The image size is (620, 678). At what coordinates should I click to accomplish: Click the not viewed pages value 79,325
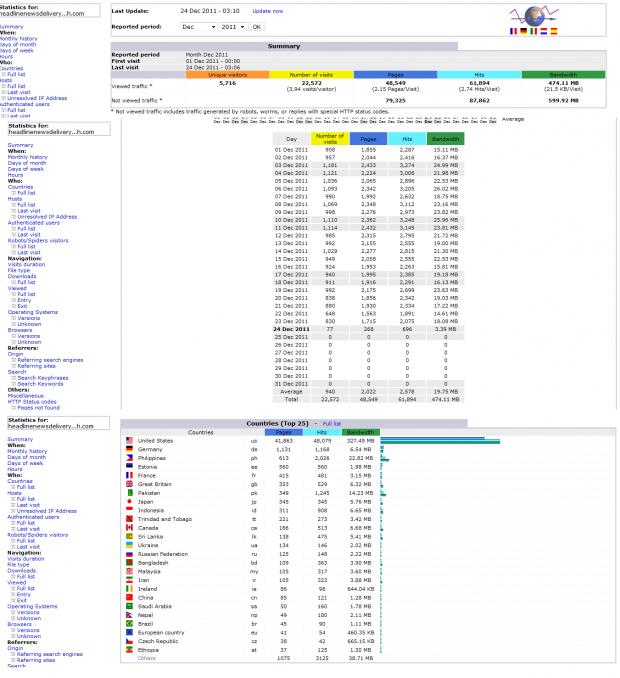point(395,100)
